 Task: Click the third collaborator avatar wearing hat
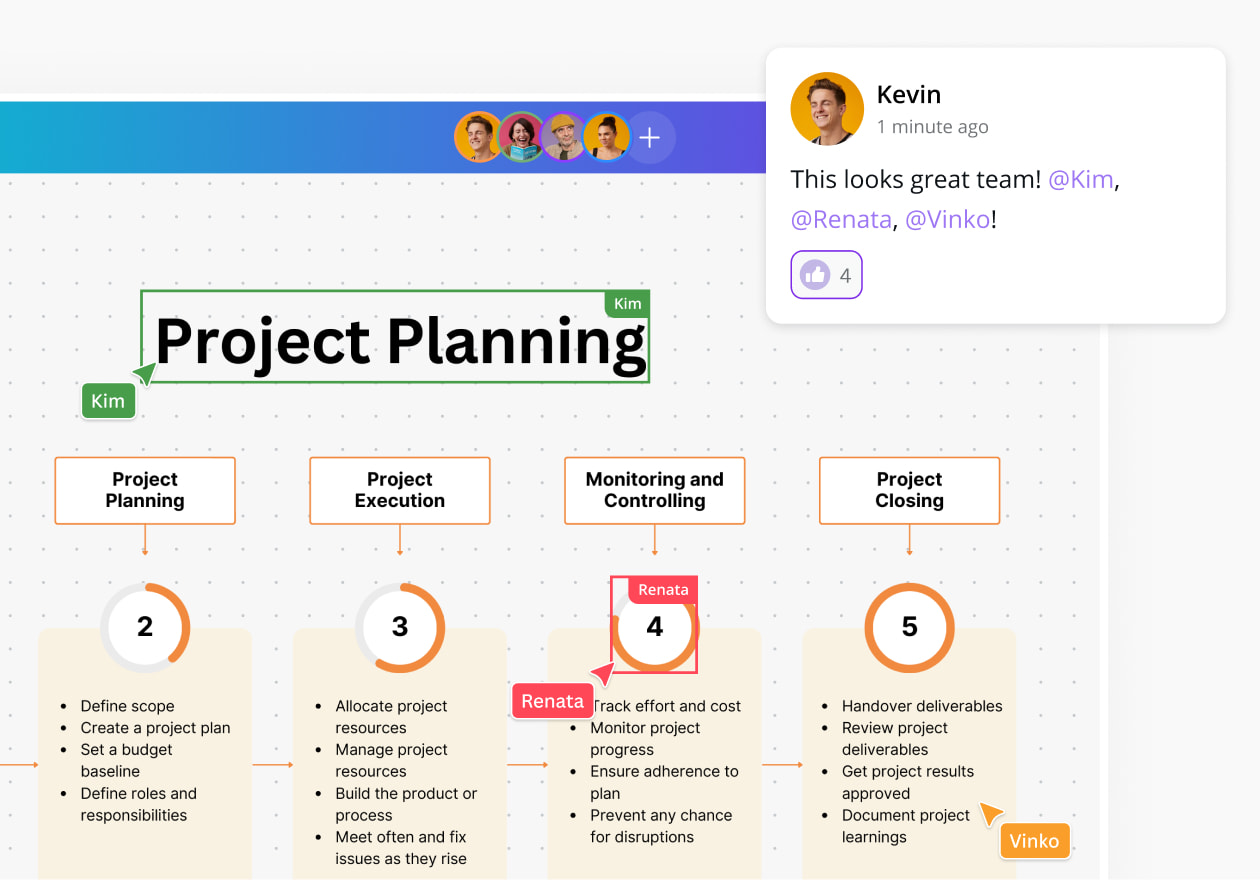pos(565,137)
